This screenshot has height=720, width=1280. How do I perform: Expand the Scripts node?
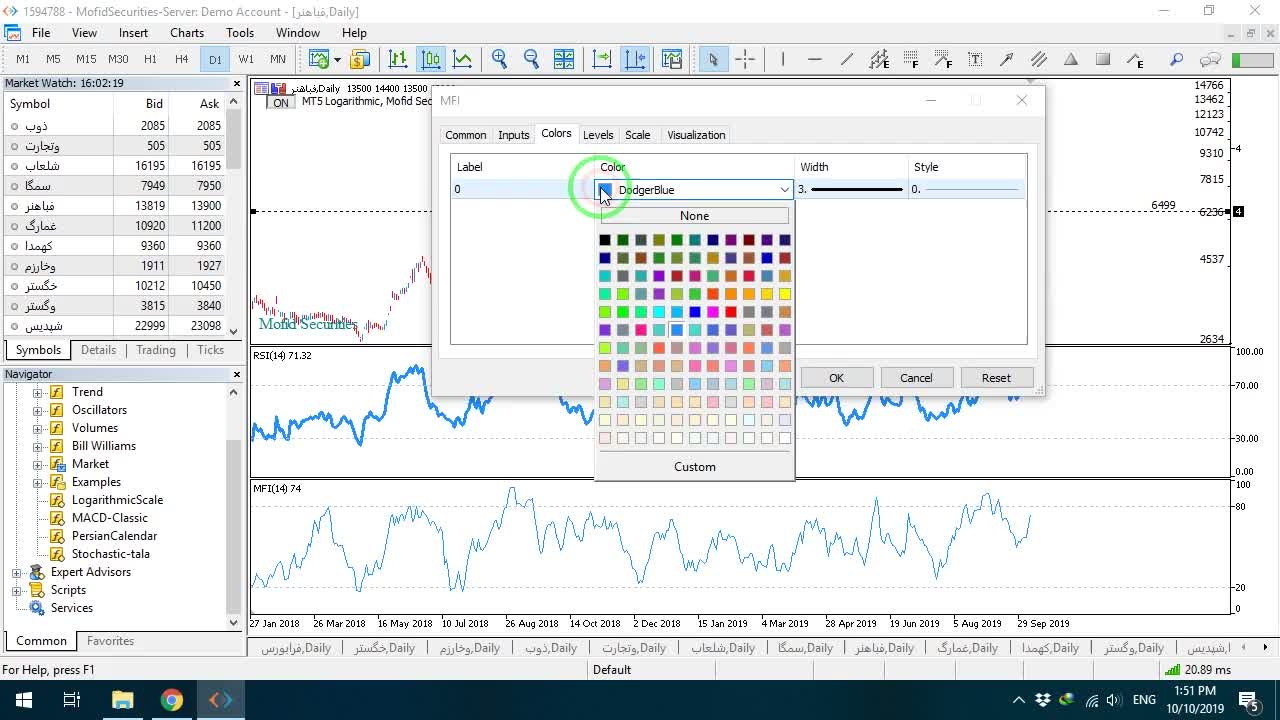point(17,590)
